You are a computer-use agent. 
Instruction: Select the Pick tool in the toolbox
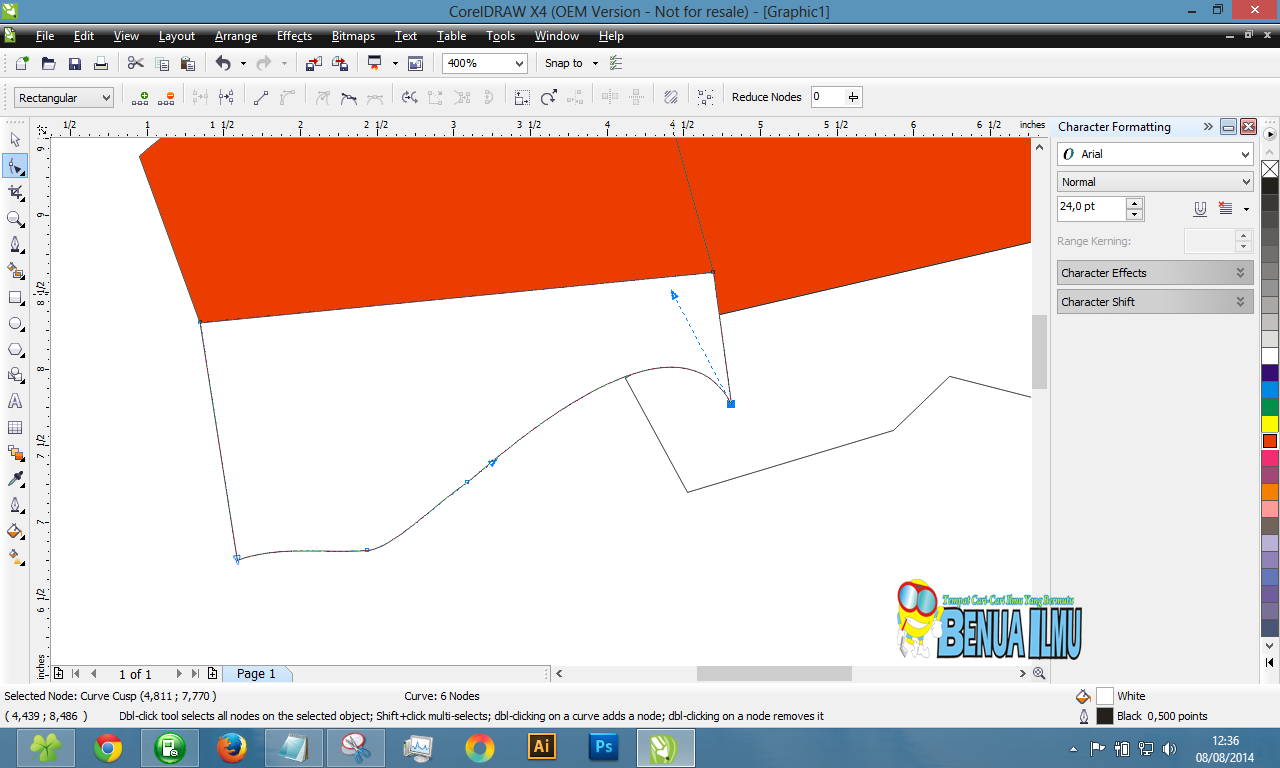(x=15, y=140)
